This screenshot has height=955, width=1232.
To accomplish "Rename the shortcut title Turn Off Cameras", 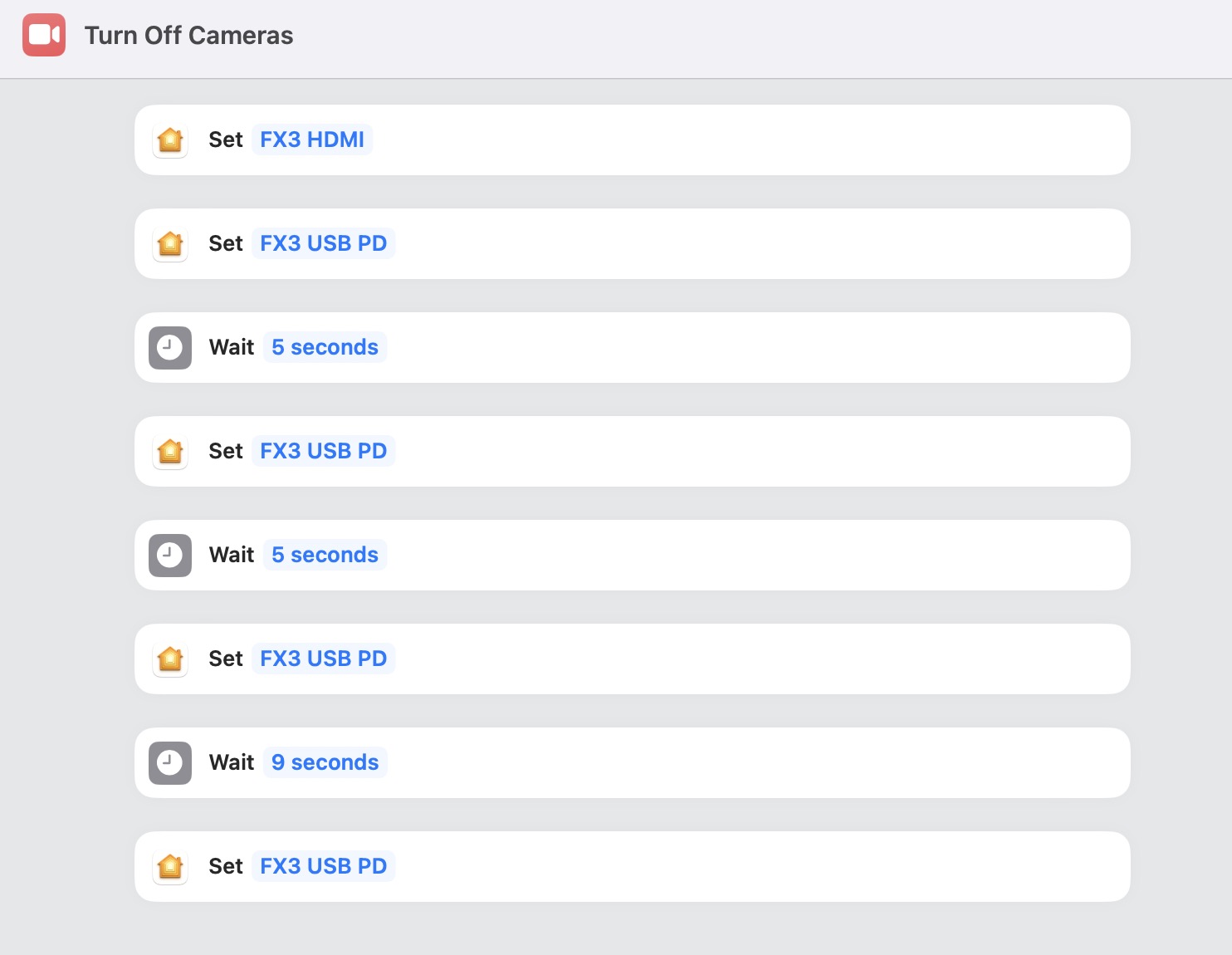I will pos(188,35).
